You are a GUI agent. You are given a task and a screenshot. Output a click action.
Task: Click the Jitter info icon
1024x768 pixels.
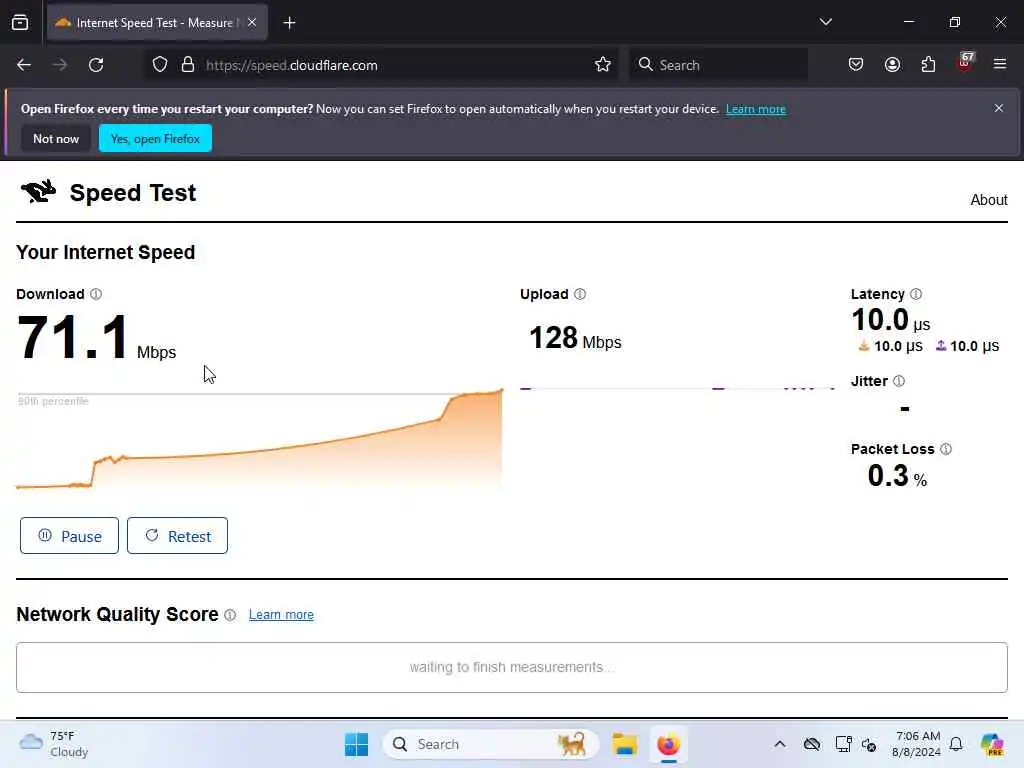(x=899, y=381)
